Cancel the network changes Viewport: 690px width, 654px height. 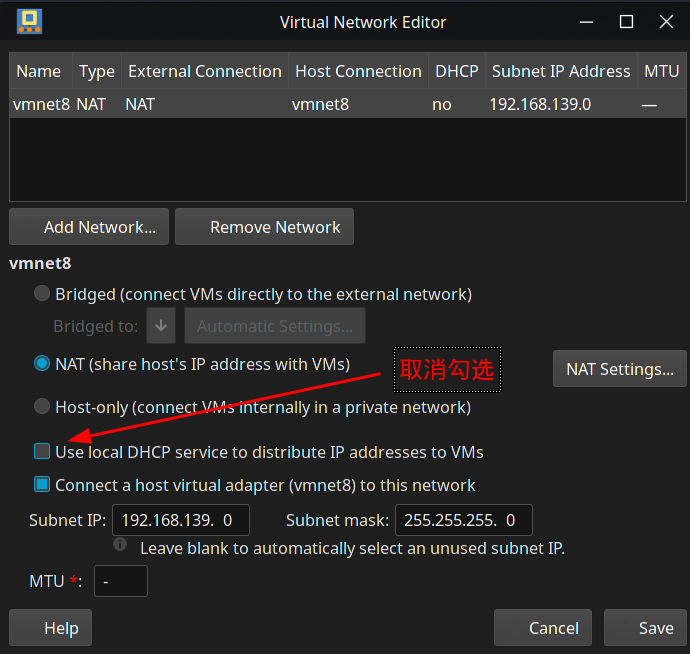tap(543, 628)
